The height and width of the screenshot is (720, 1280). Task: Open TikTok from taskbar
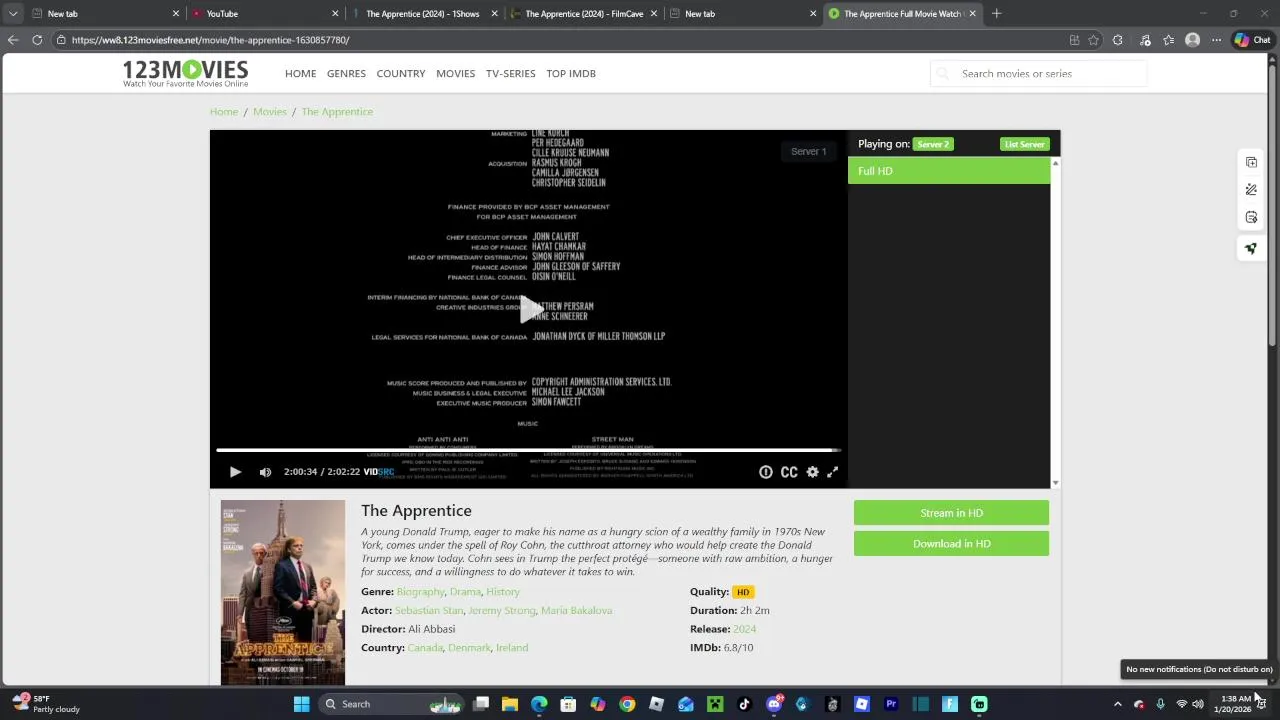(744, 704)
